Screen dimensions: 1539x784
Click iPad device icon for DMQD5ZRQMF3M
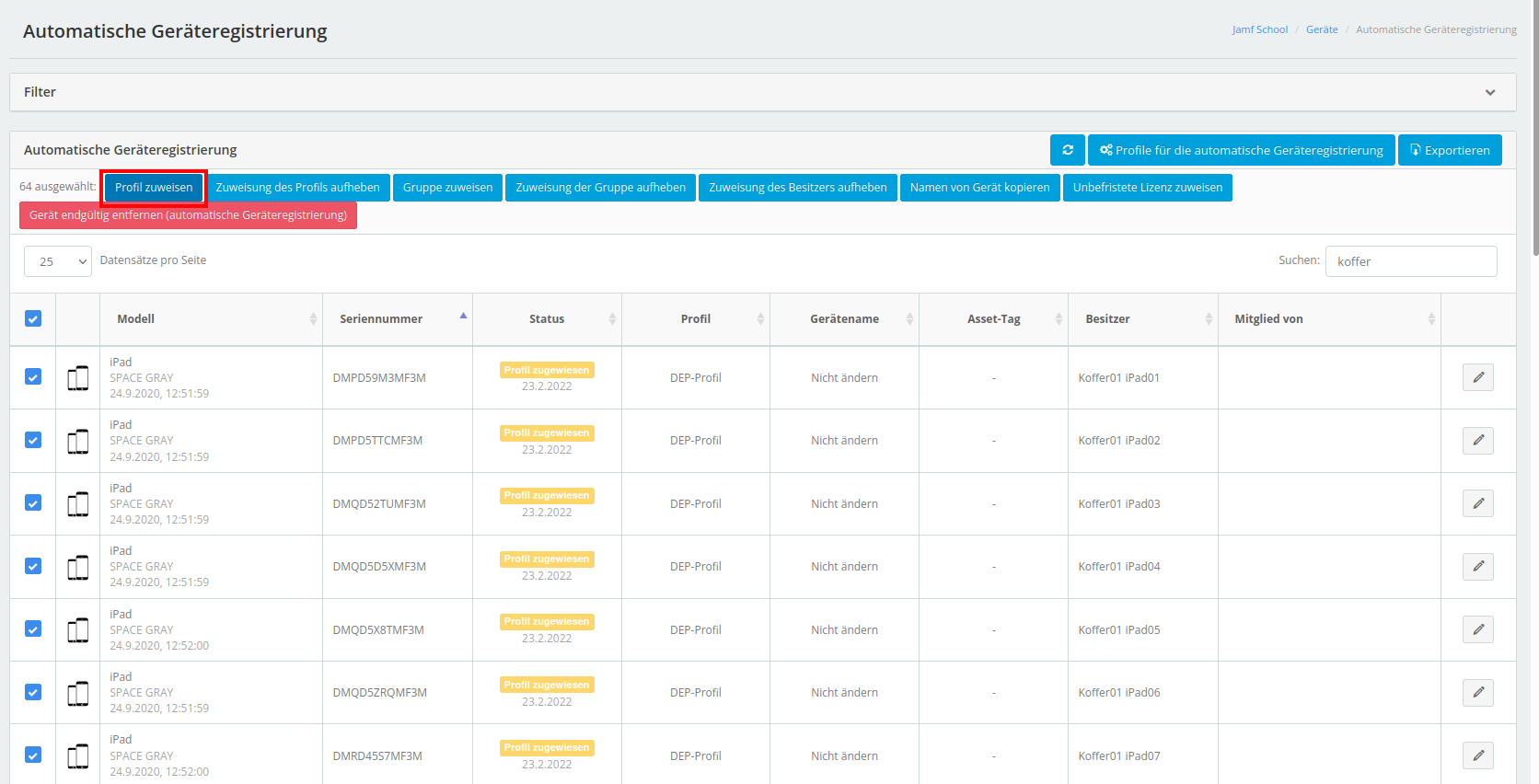tap(78, 693)
